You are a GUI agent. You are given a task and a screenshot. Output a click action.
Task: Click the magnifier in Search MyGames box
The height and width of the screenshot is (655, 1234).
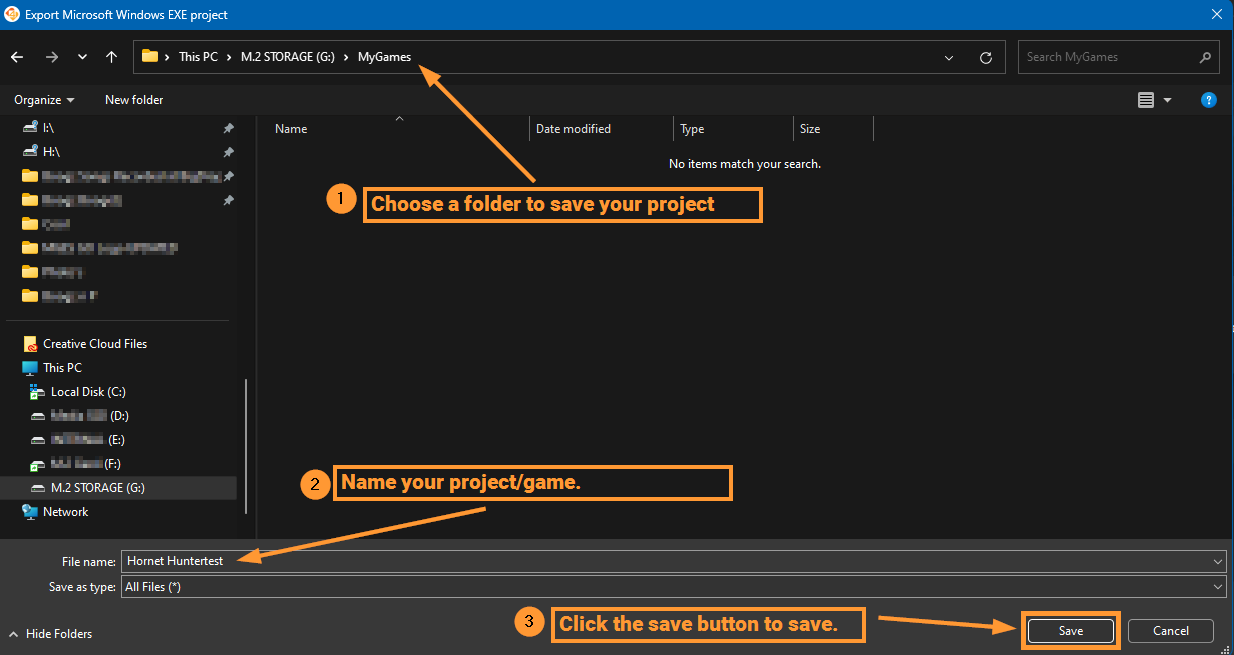pos(1205,56)
